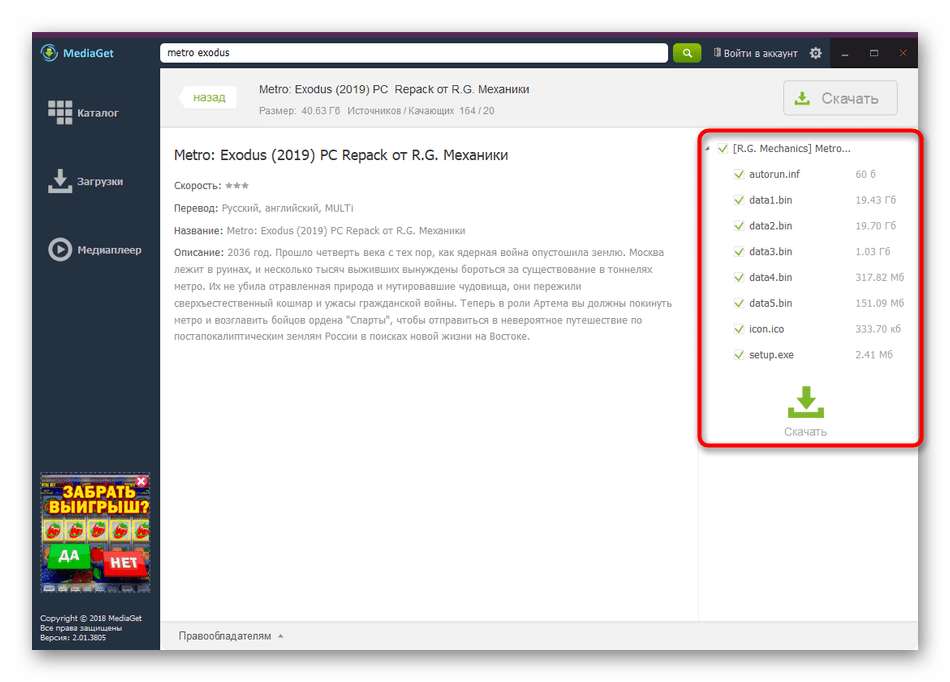Close the slot machine ad banner

point(141,482)
